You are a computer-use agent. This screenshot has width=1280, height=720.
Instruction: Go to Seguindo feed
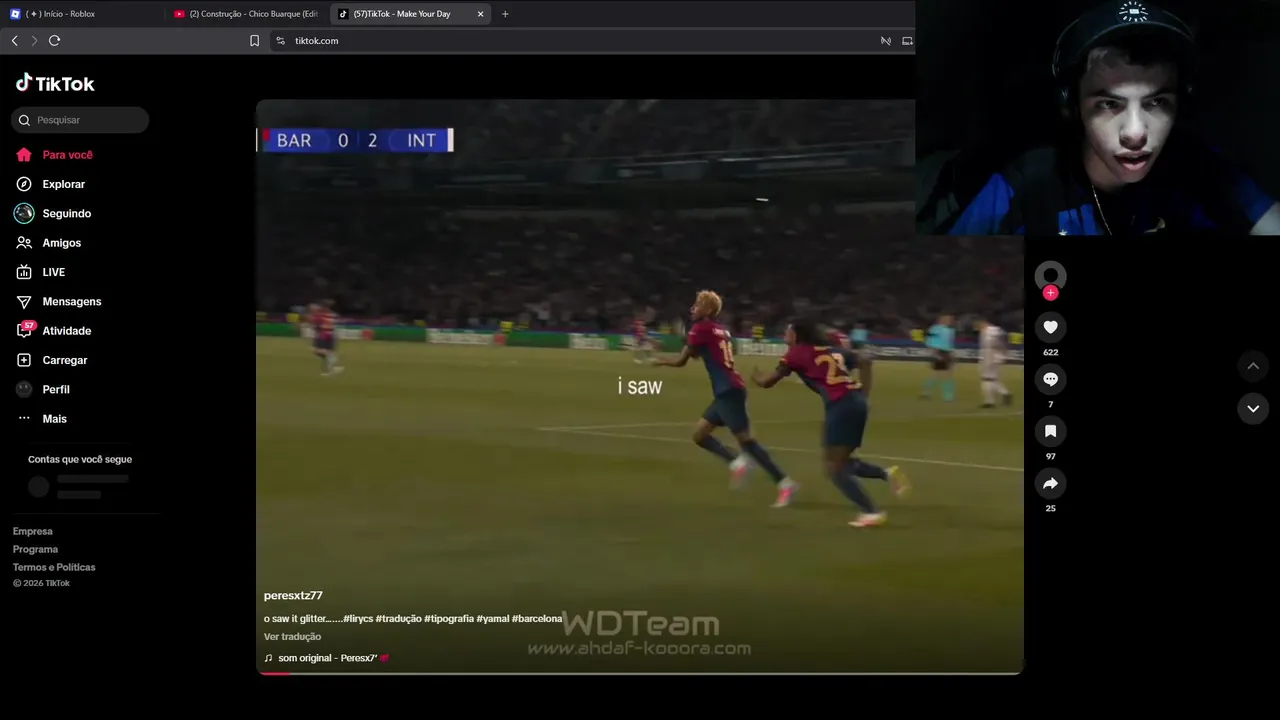pyautogui.click(x=66, y=213)
